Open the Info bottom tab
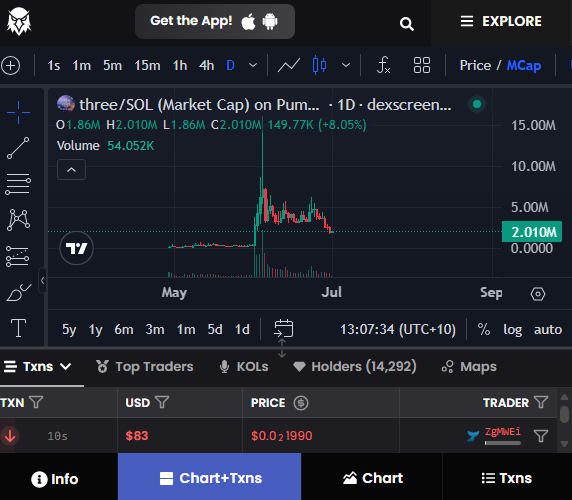This screenshot has height=500, width=572. point(55,479)
